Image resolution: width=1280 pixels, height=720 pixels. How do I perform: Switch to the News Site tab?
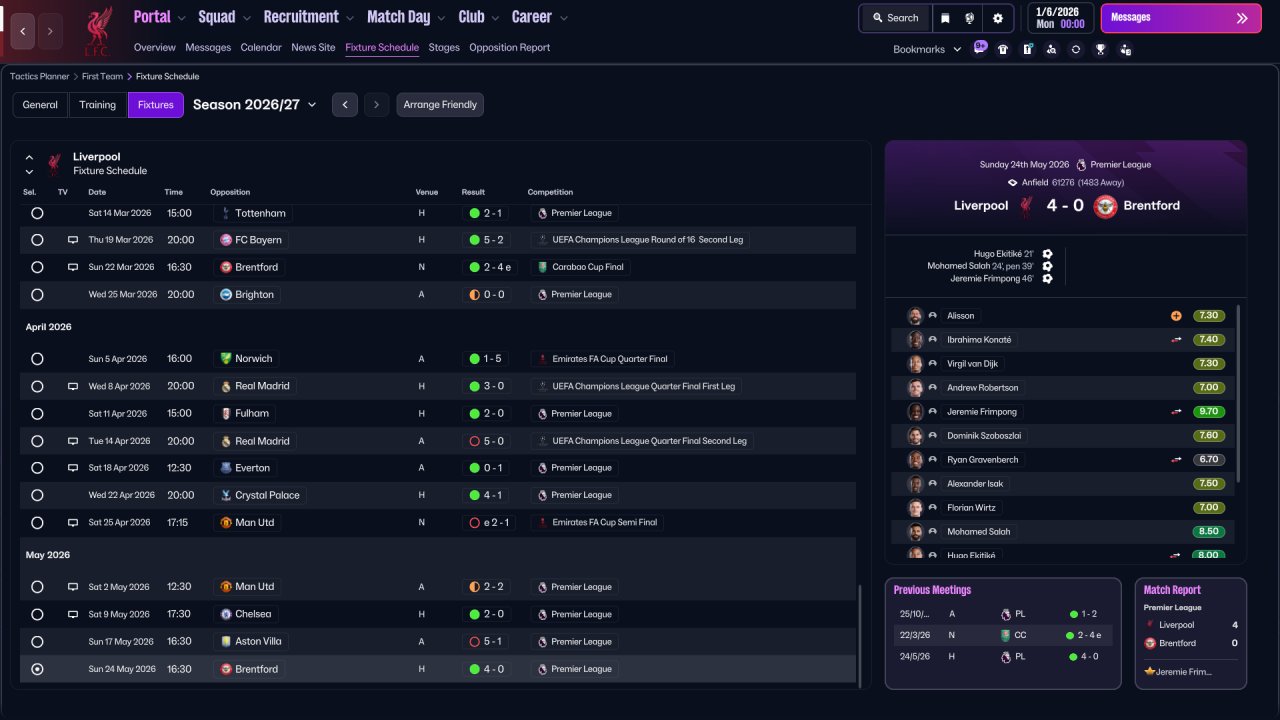tap(313, 47)
